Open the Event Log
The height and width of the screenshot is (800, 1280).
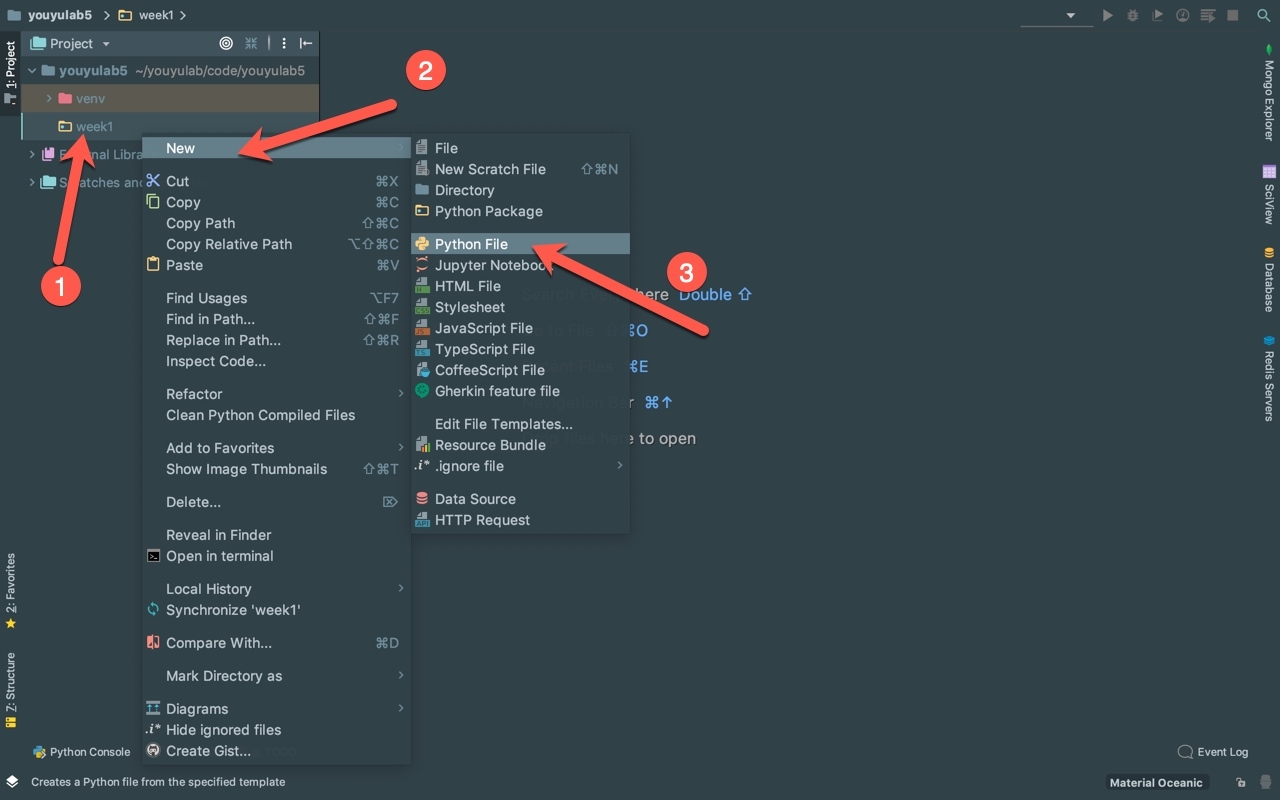pos(1213,752)
